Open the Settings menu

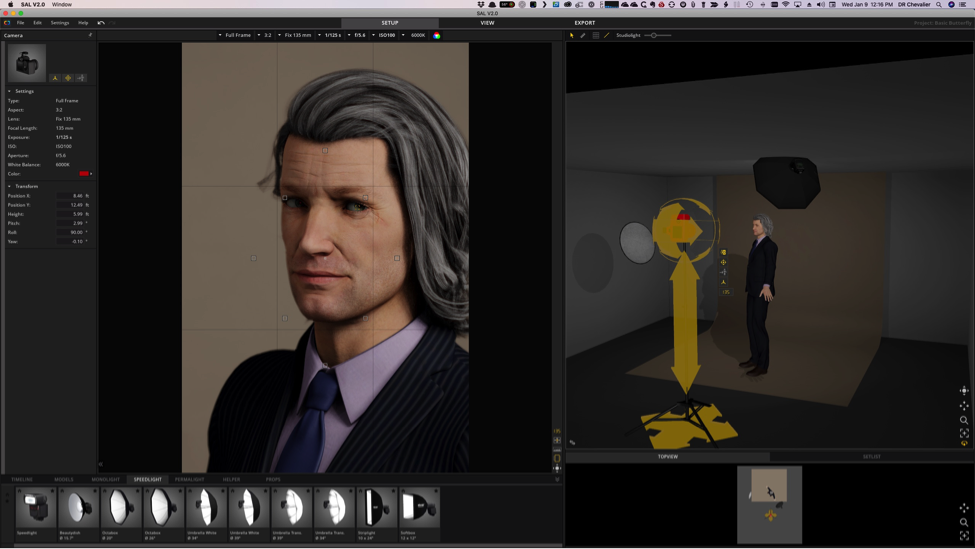point(60,22)
